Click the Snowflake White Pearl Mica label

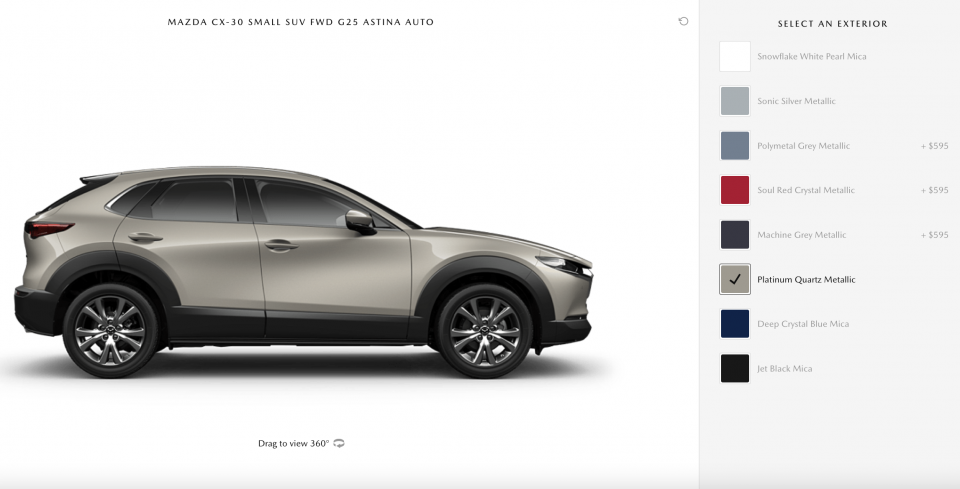click(811, 56)
